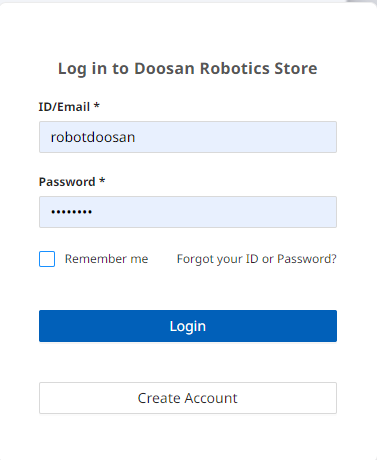Place cursor after robotdoosan in ID field
Viewport: 377px width, 460px height.
pyautogui.click(x=137, y=137)
